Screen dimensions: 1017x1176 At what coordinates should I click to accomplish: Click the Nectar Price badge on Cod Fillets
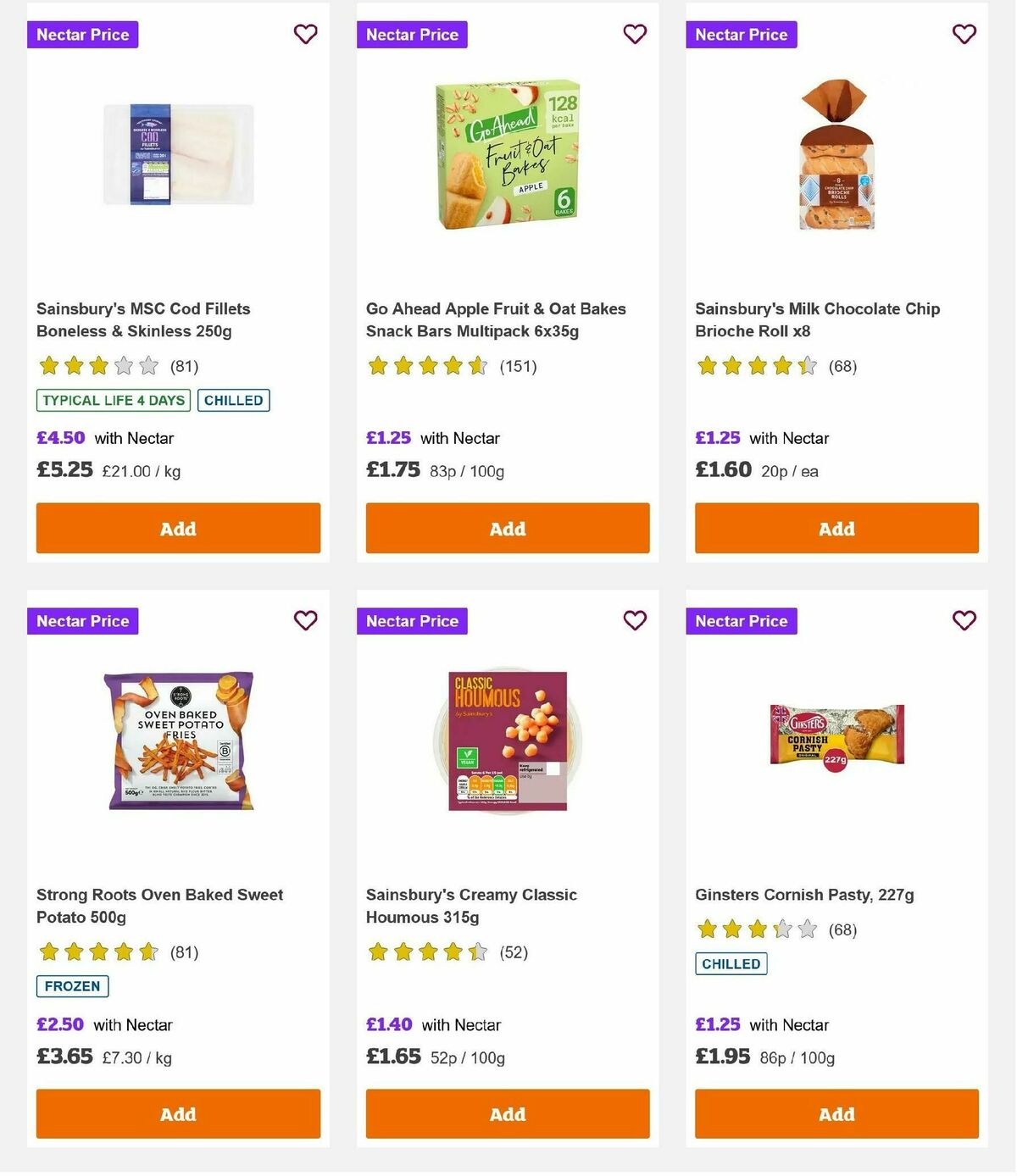pyautogui.click(x=82, y=35)
